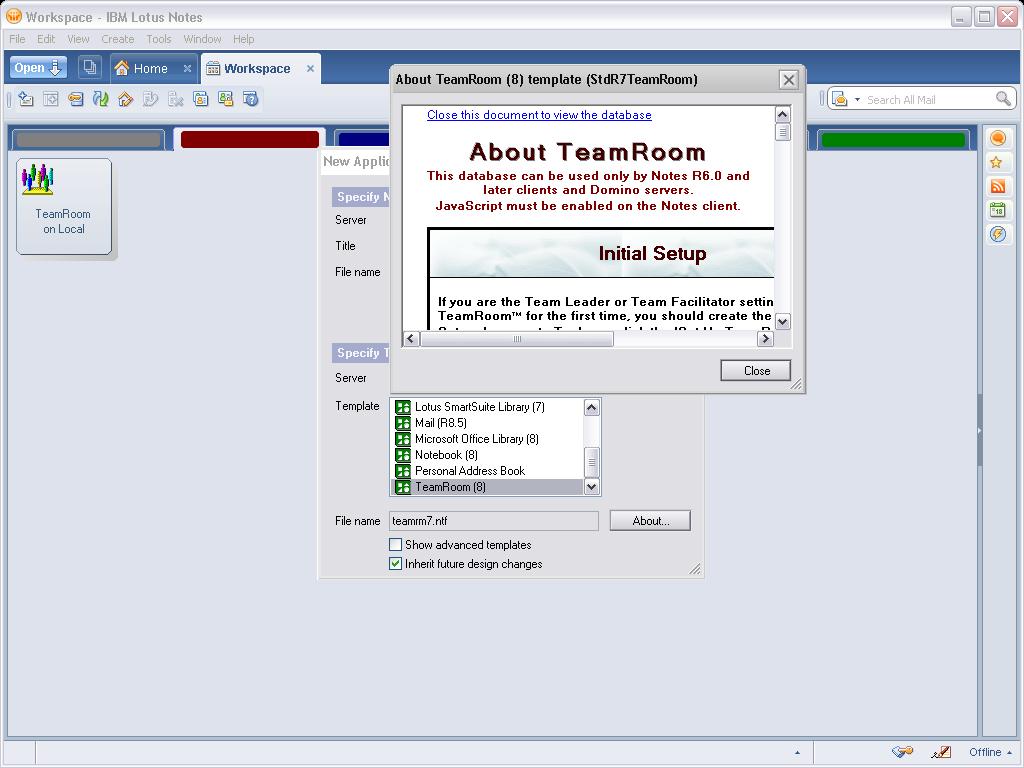Click the About... button

[650, 520]
